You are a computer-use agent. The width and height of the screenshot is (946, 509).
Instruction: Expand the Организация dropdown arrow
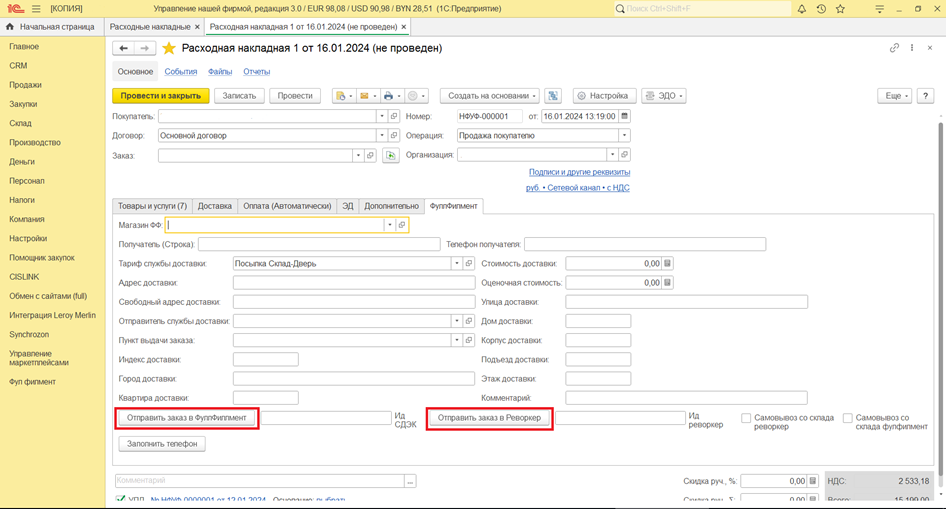click(x=612, y=155)
